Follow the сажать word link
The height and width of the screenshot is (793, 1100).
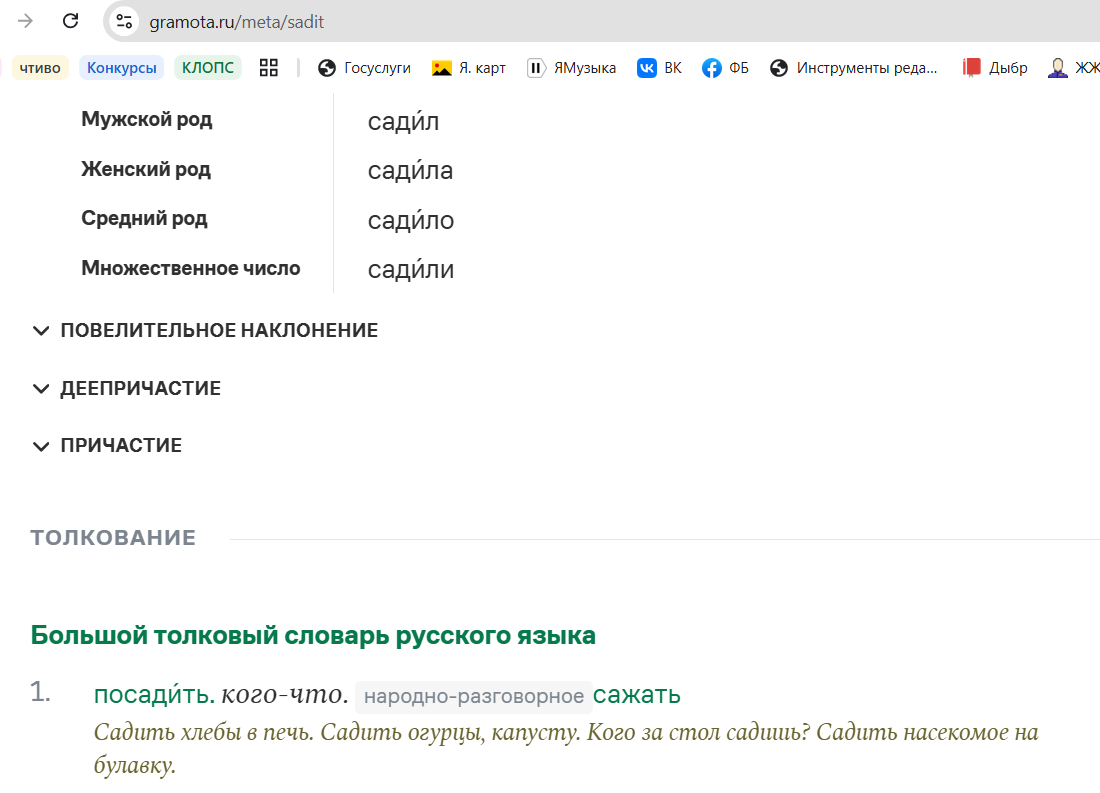[x=637, y=695]
